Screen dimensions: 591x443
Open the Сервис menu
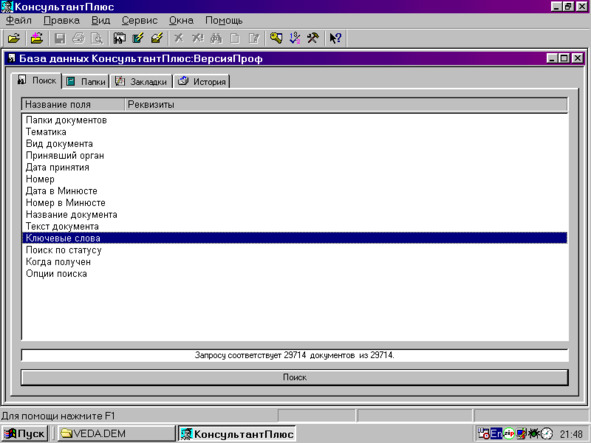coord(139,20)
